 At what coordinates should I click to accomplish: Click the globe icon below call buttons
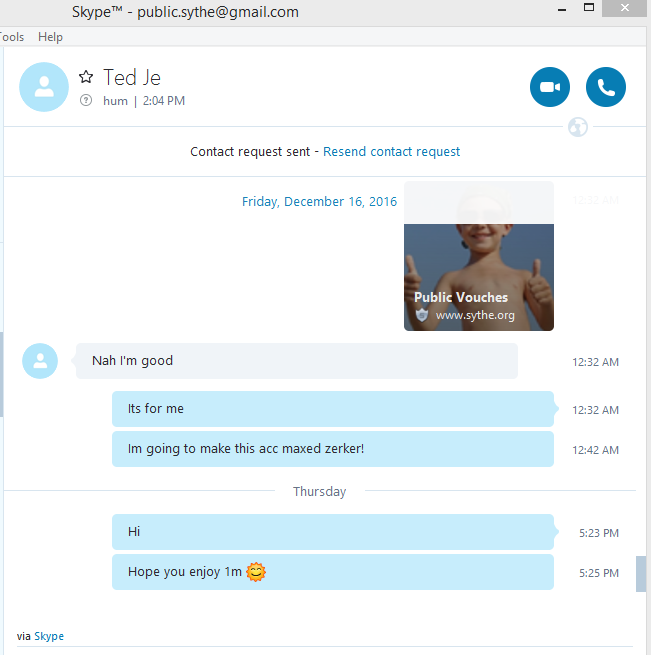pyautogui.click(x=578, y=127)
